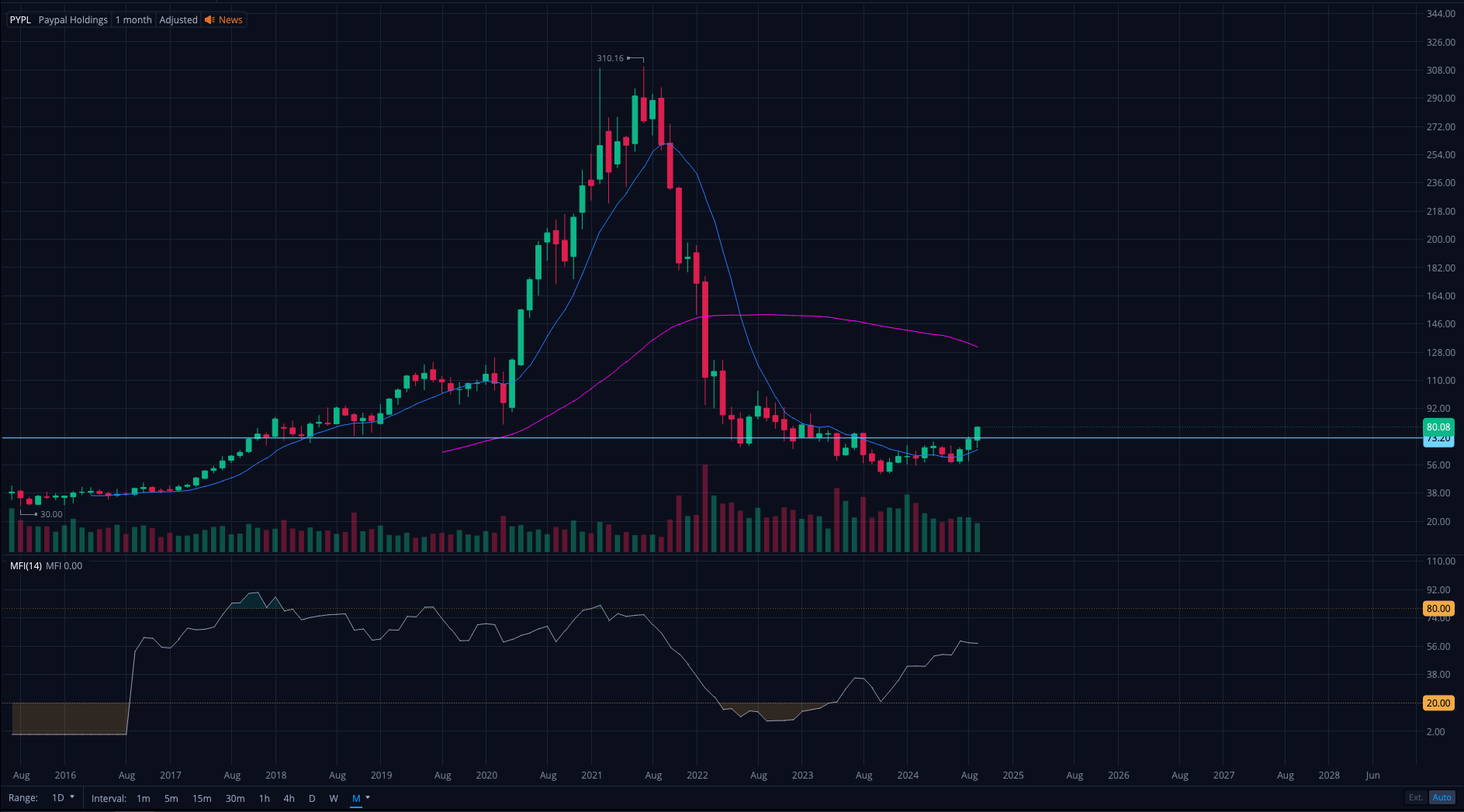Set chart interval to 4h
This screenshot has width=1464, height=812.
(x=289, y=798)
